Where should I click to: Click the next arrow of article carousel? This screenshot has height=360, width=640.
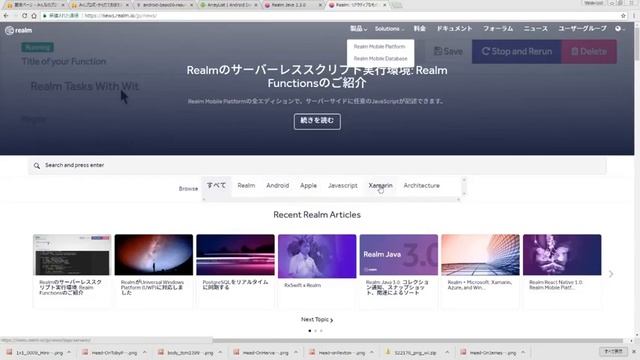point(611,274)
